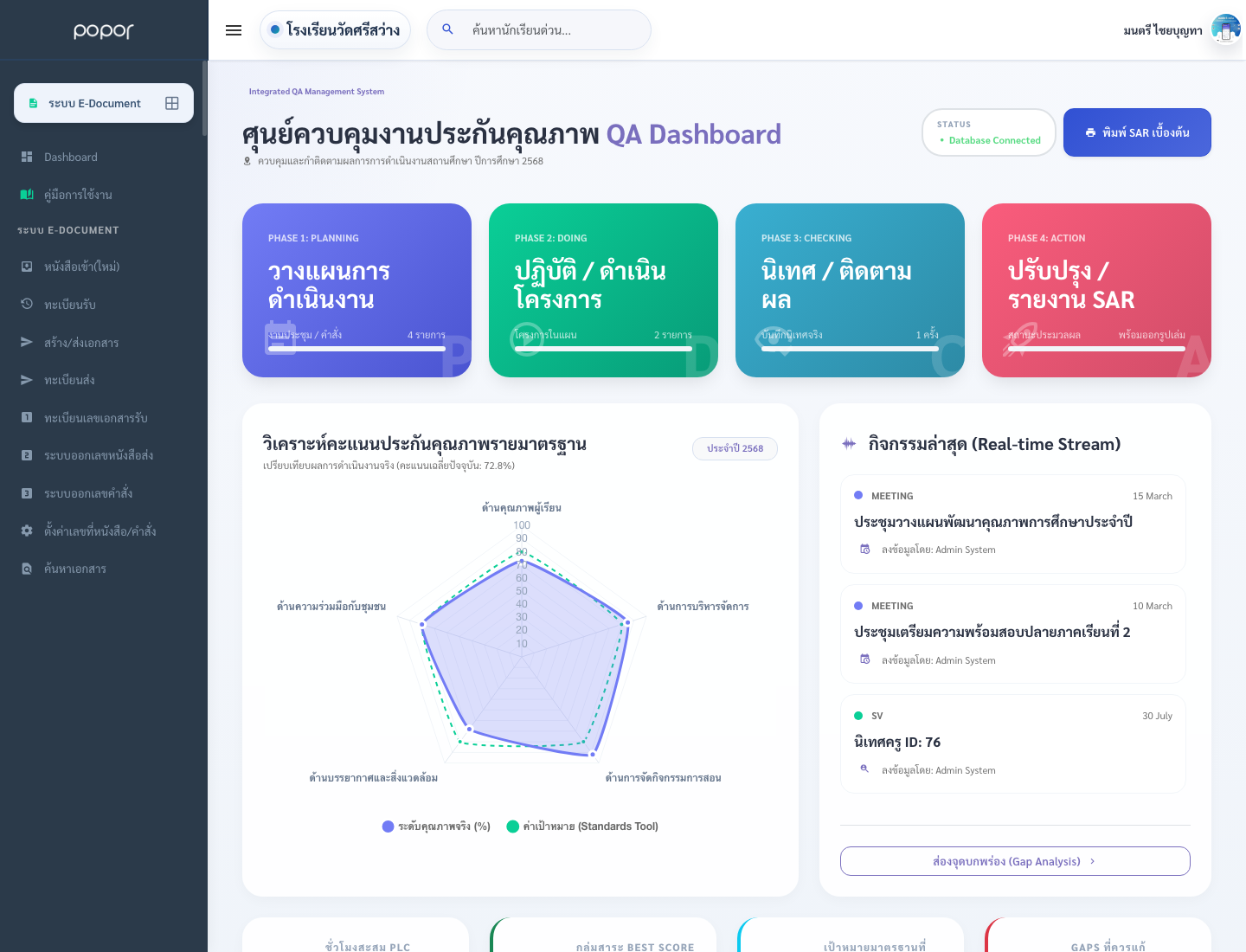Click ชั่วโมงสะสม PLC card
The width and height of the screenshot is (1246, 952).
pyautogui.click(x=356, y=935)
